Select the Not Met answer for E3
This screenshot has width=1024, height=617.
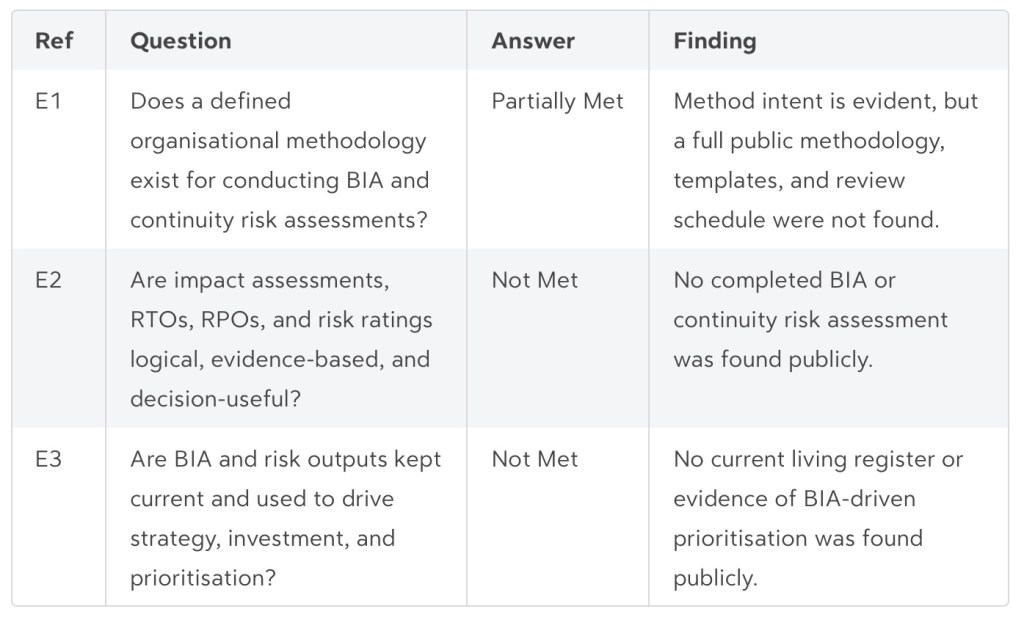[534, 459]
